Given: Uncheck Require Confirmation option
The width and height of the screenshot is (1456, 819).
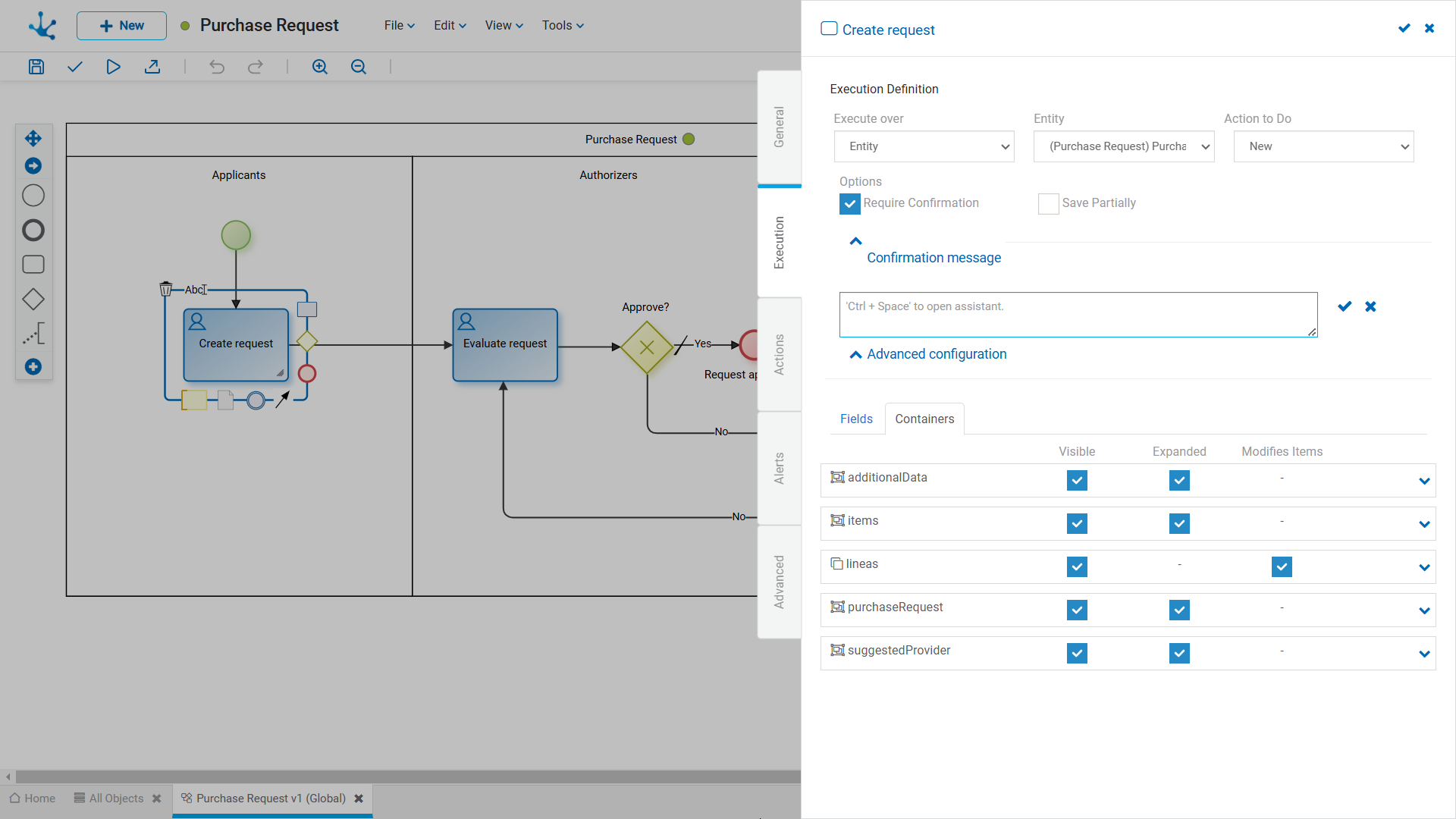Looking at the screenshot, I should 849,203.
